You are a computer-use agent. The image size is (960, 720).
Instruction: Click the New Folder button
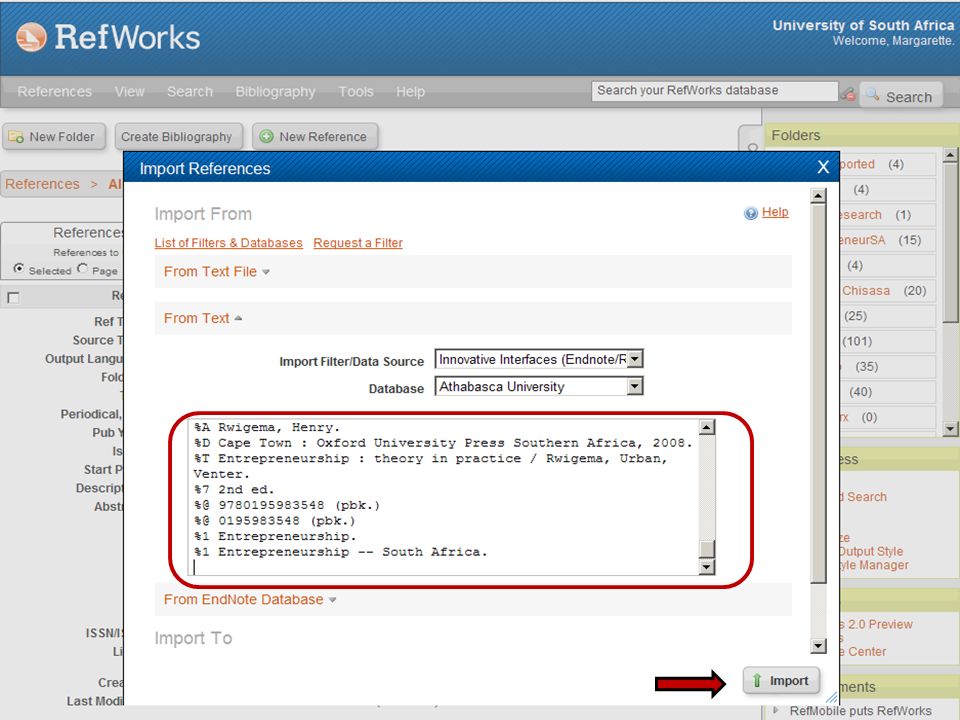point(54,137)
